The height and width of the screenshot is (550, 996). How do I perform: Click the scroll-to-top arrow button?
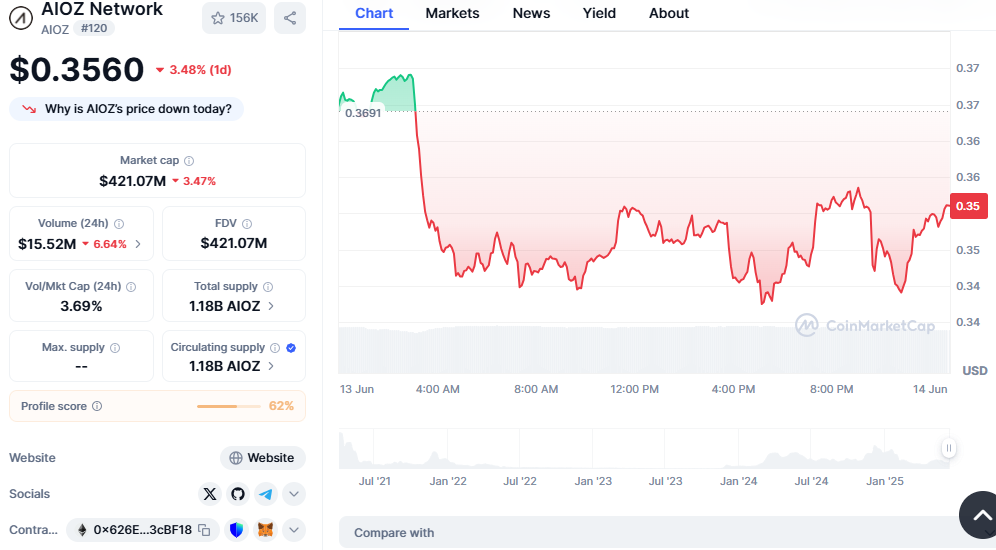pos(977,515)
